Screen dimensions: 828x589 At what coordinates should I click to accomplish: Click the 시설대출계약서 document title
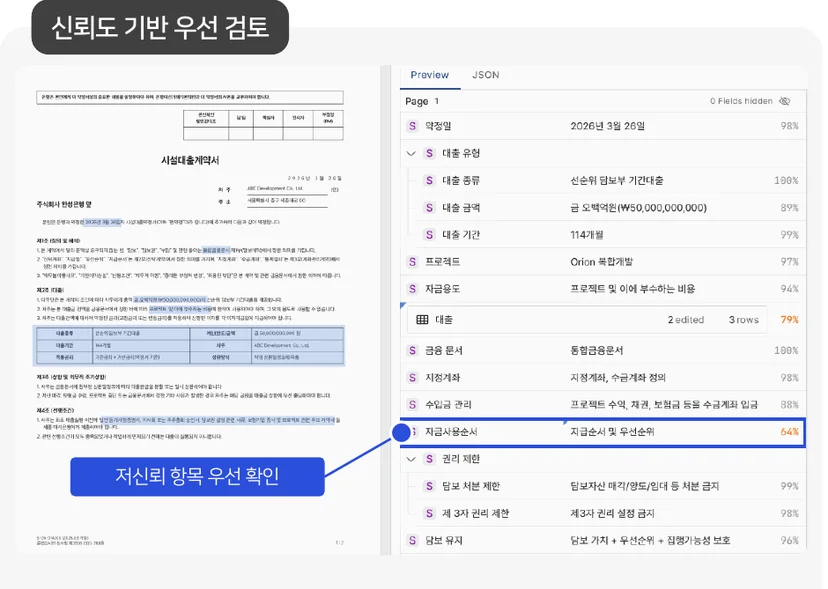[x=190, y=161]
